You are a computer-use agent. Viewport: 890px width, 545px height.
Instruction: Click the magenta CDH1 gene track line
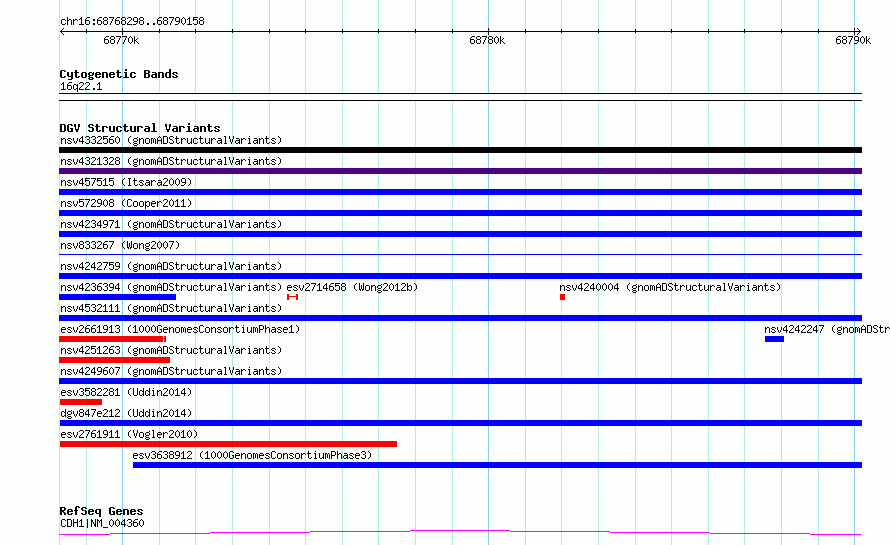coord(460,533)
